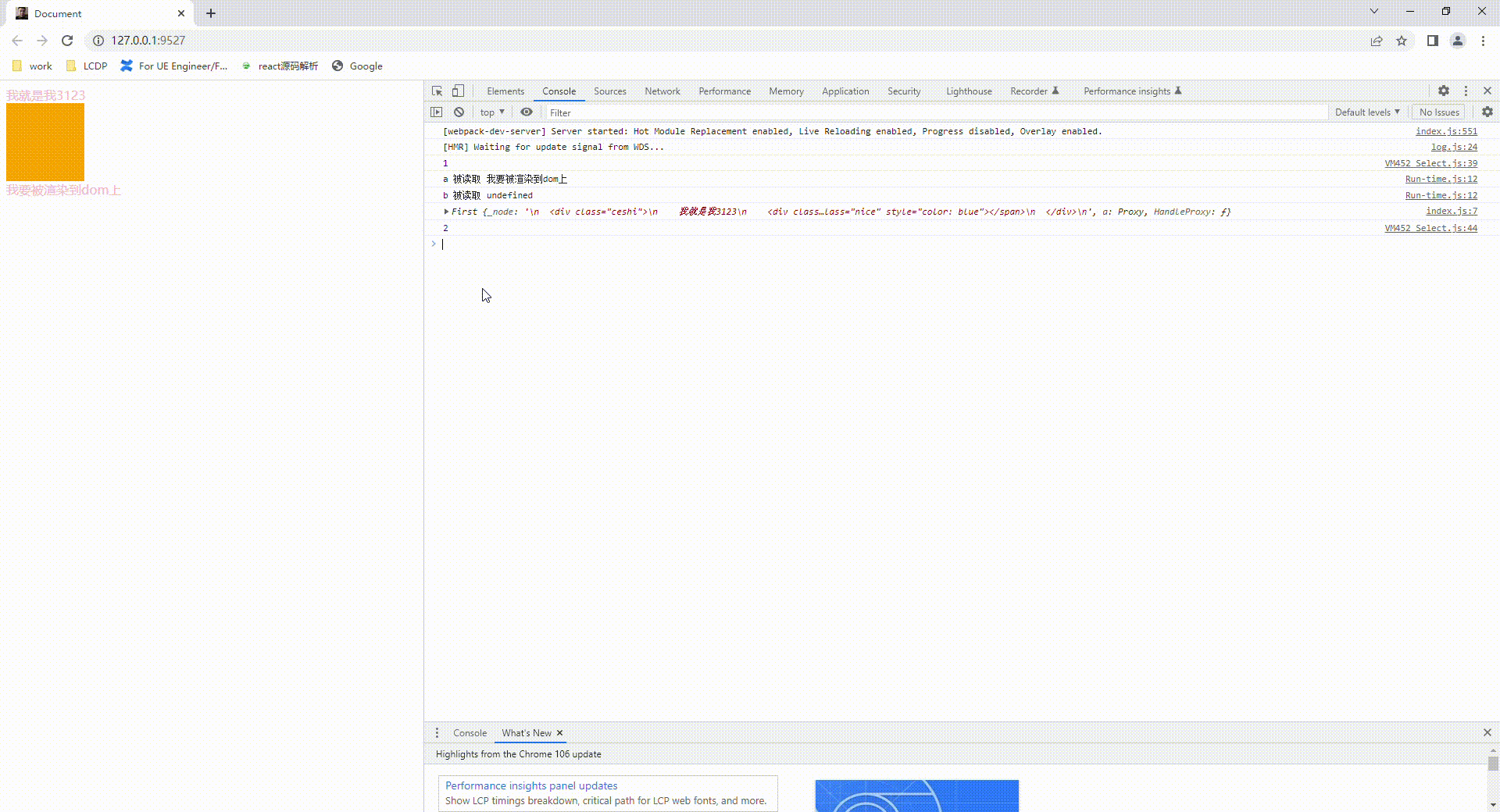
Task: Open the Default levels dropdown
Action: pos(1366,112)
